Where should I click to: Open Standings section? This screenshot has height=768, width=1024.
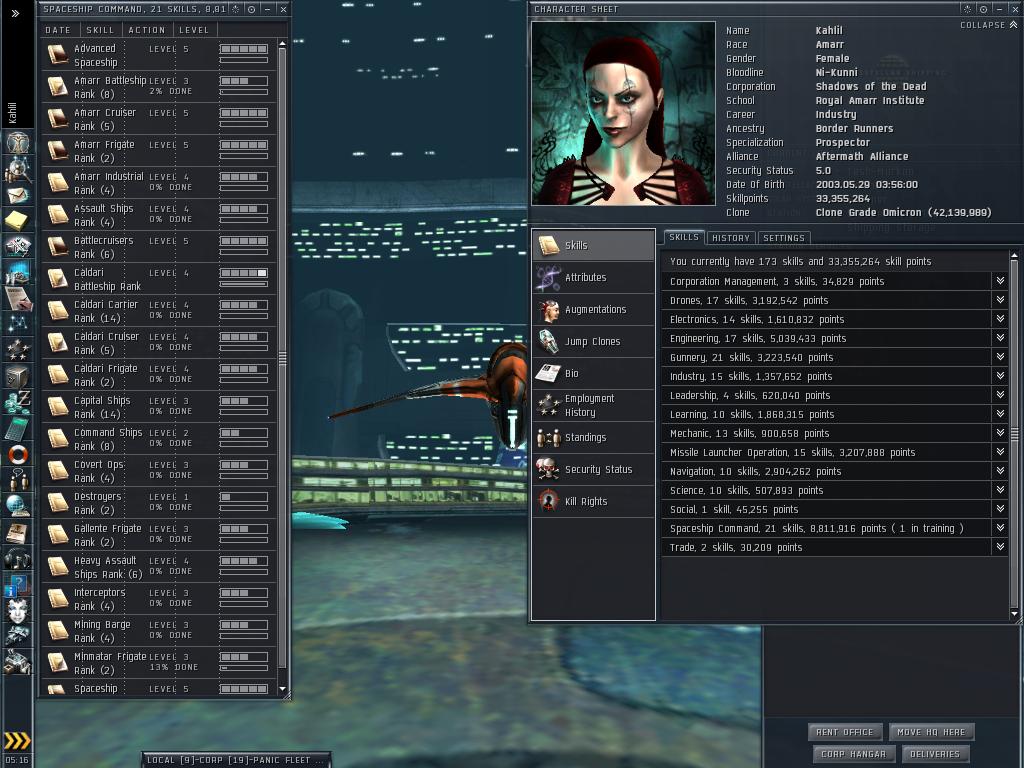pos(593,438)
